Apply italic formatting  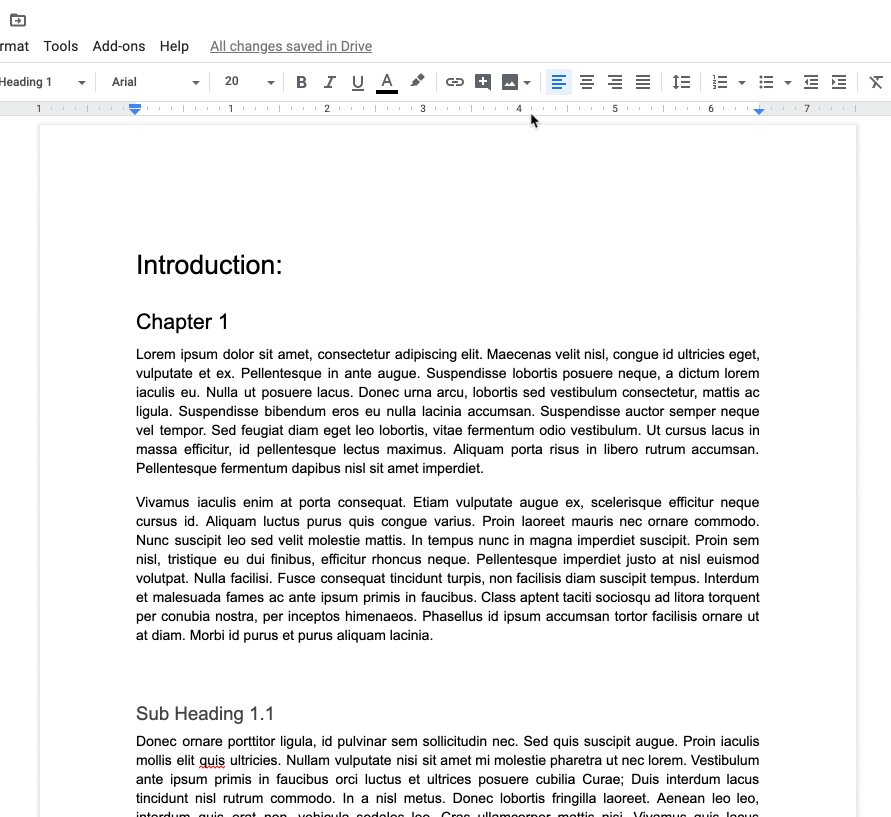coord(329,82)
